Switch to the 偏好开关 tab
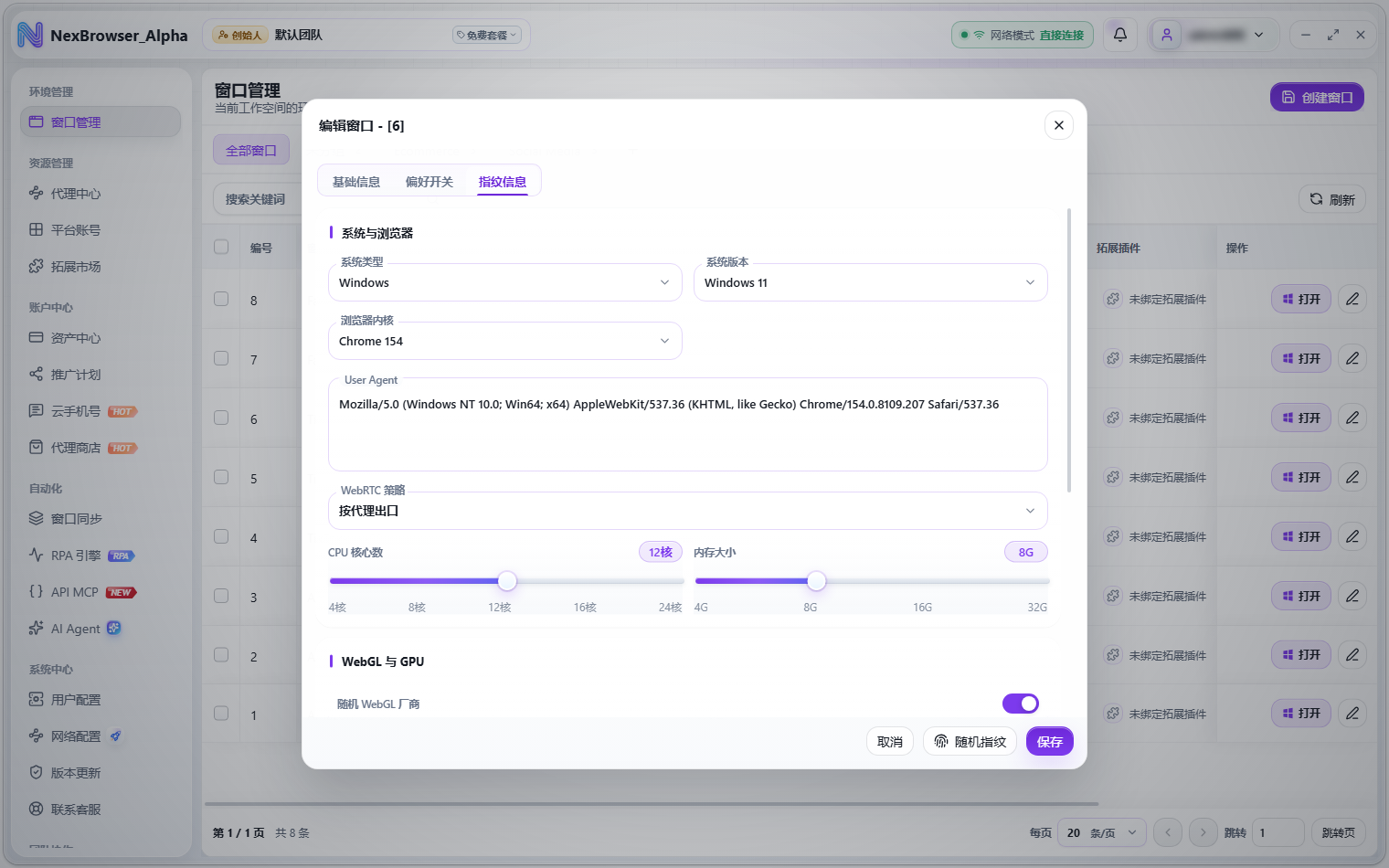The image size is (1389, 868). point(429,182)
